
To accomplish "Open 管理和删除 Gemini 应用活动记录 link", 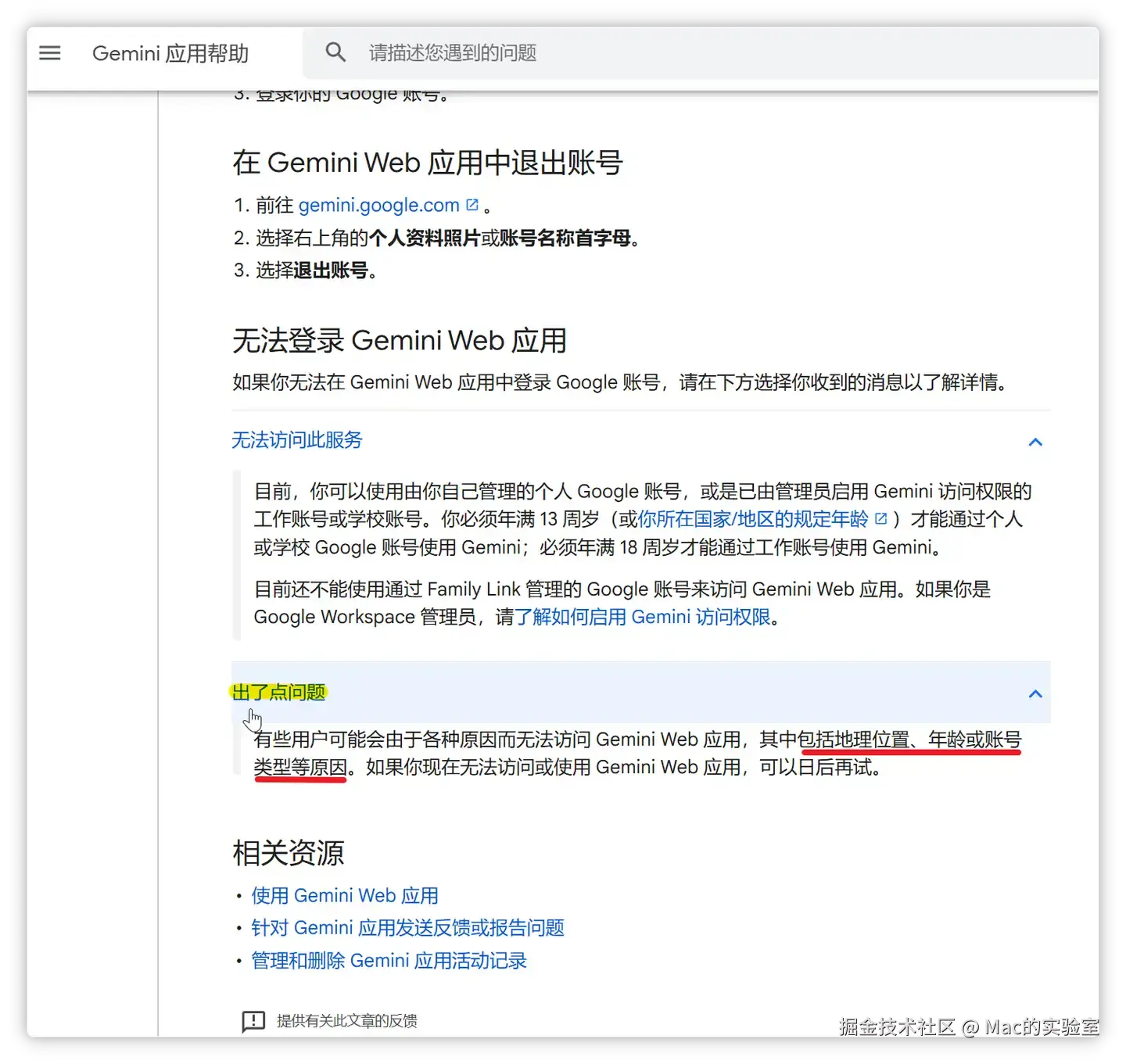I will (x=389, y=961).
